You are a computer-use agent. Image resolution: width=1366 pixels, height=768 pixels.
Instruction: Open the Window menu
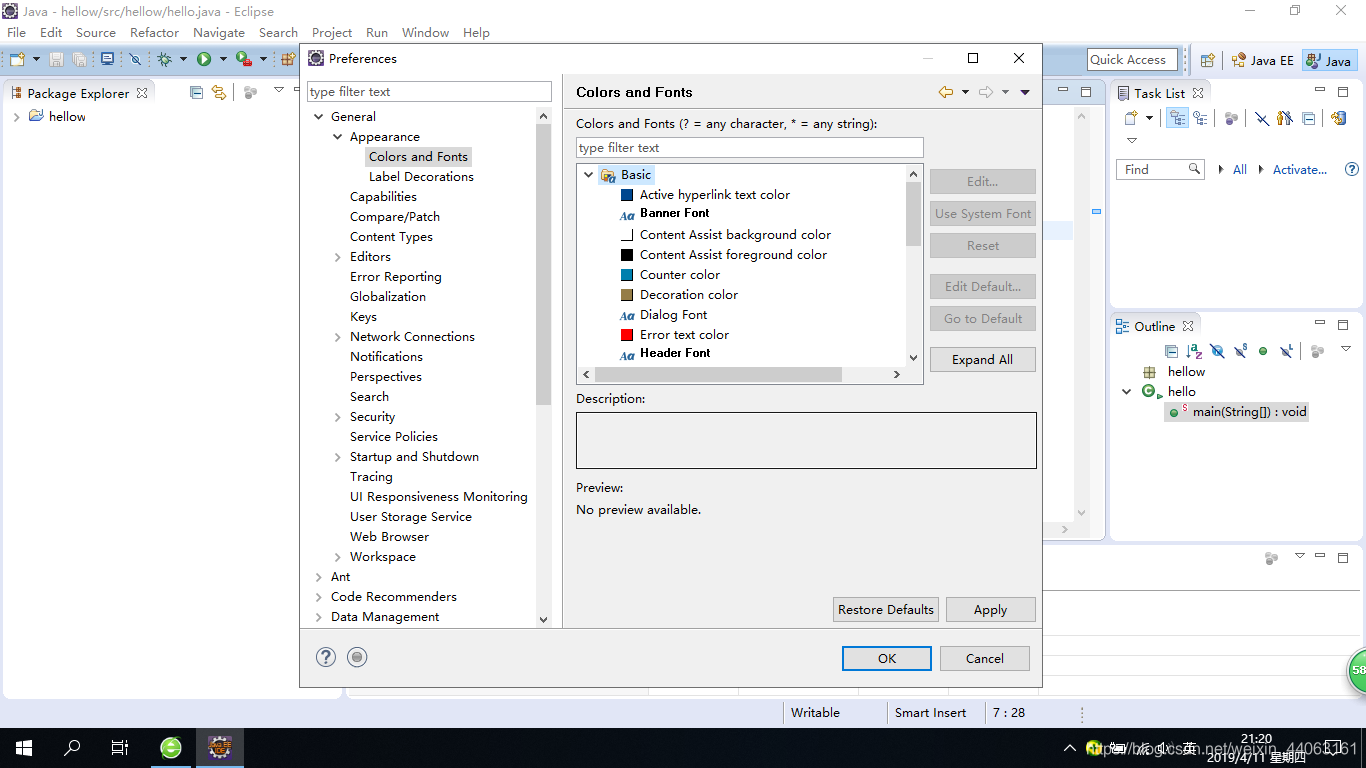click(x=425, y=32)
